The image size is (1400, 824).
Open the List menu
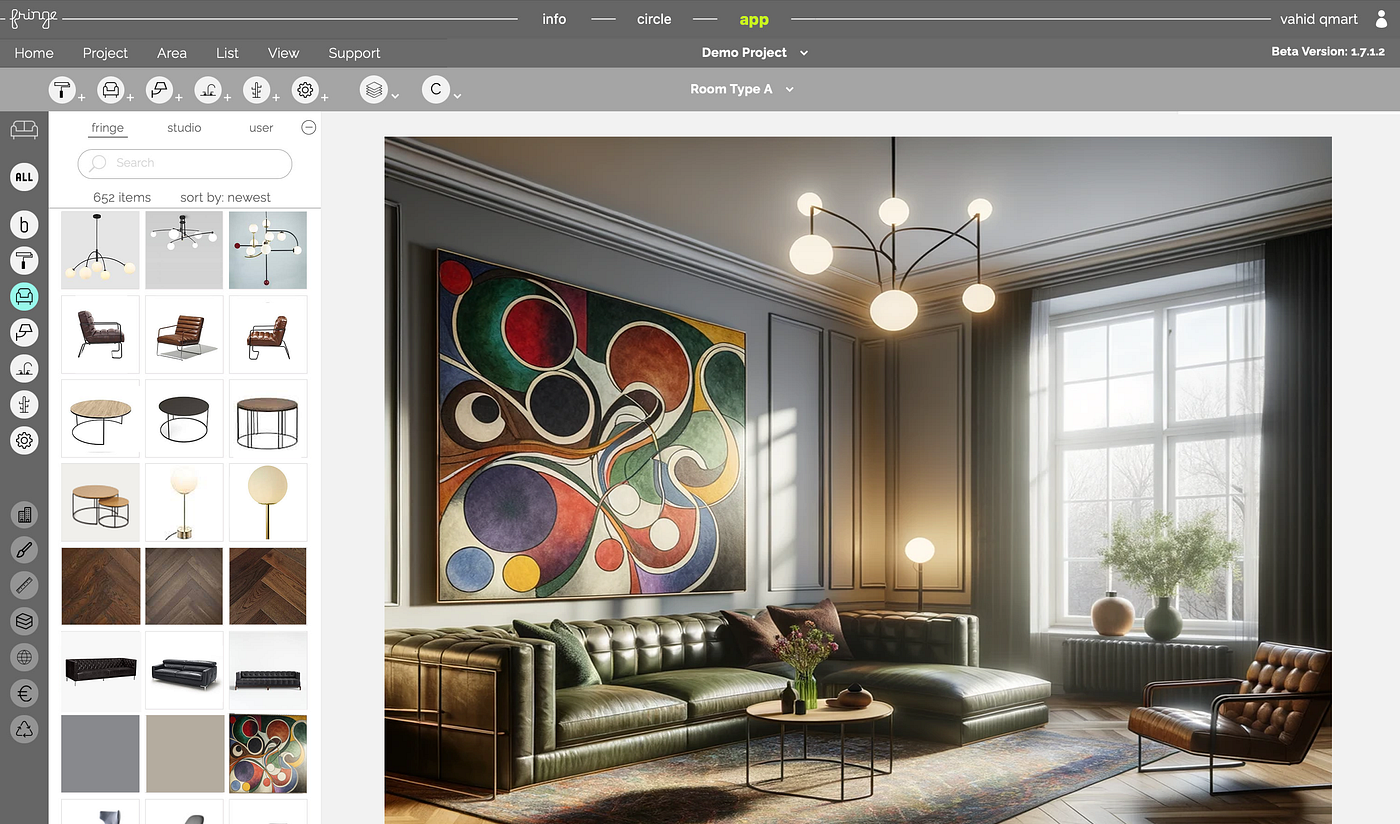click(x=227, y=53)
